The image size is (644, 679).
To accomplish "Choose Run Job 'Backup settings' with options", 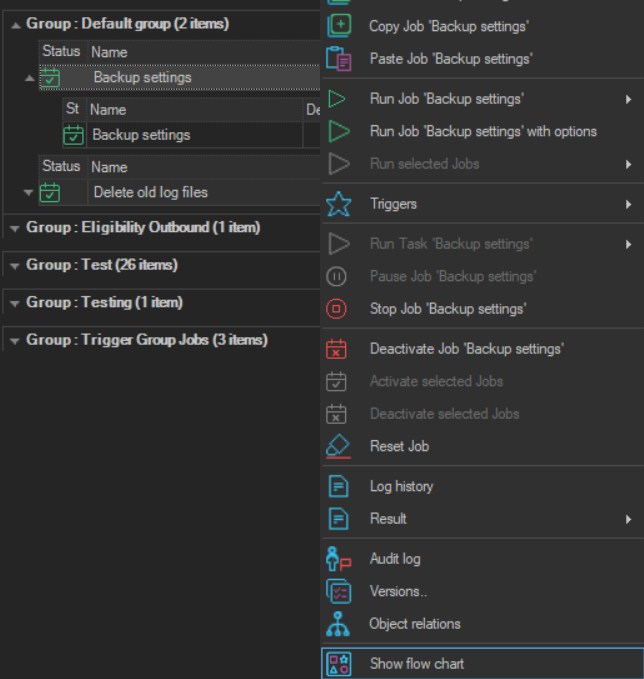I will [x=483, y=131].
